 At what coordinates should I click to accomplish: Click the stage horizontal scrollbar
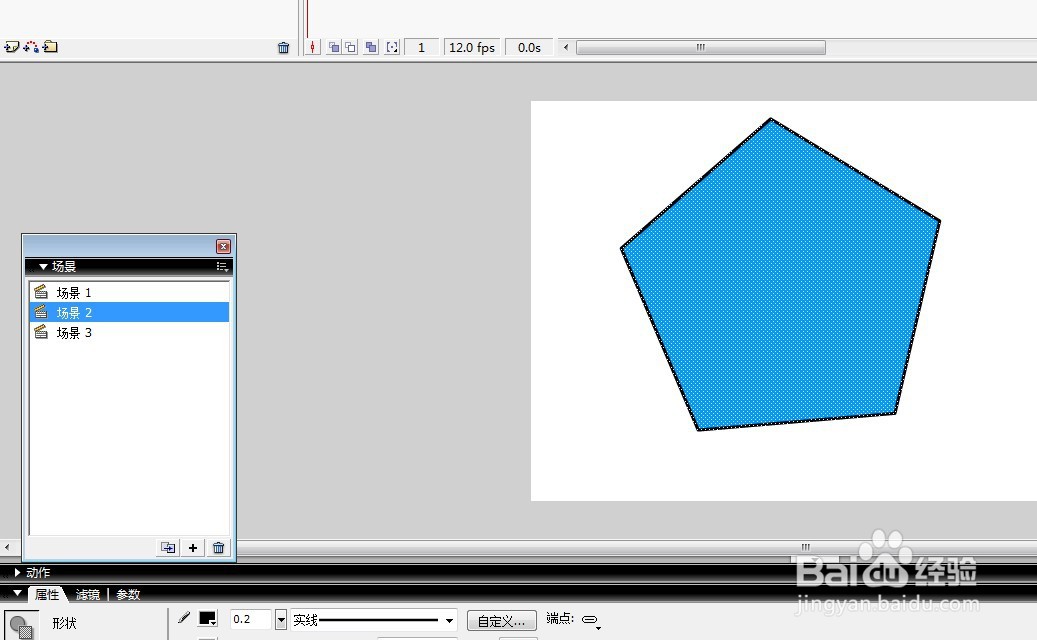806,547
